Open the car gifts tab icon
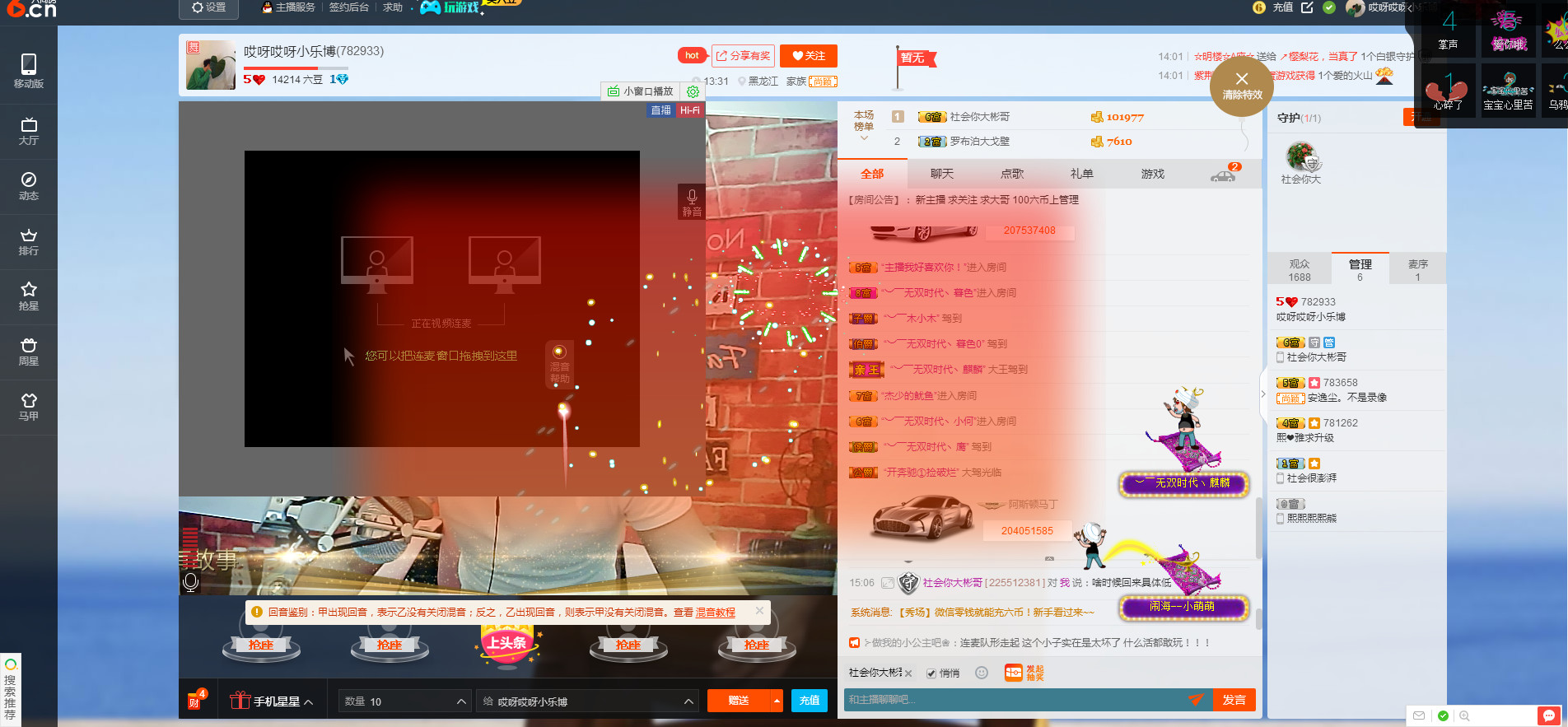Viewport: 1568px width, 727px height. (x=1223, y=175)
